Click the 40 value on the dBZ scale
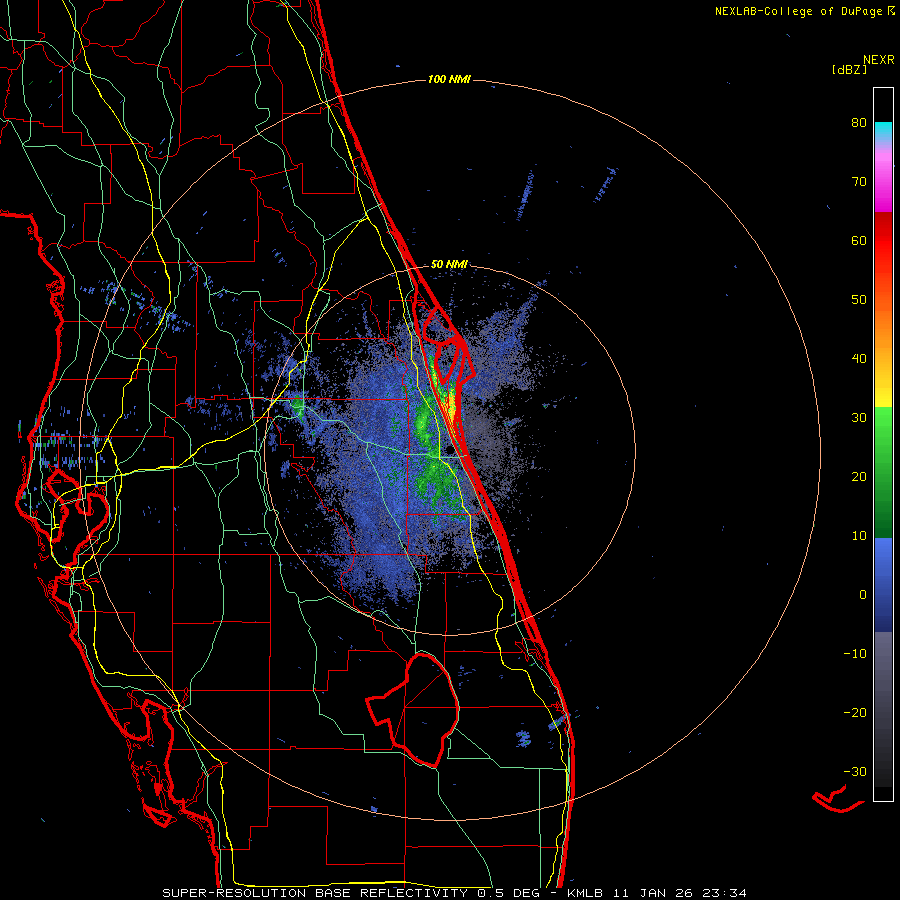This screenshot has height=900, width=900. tap(859, 359)
